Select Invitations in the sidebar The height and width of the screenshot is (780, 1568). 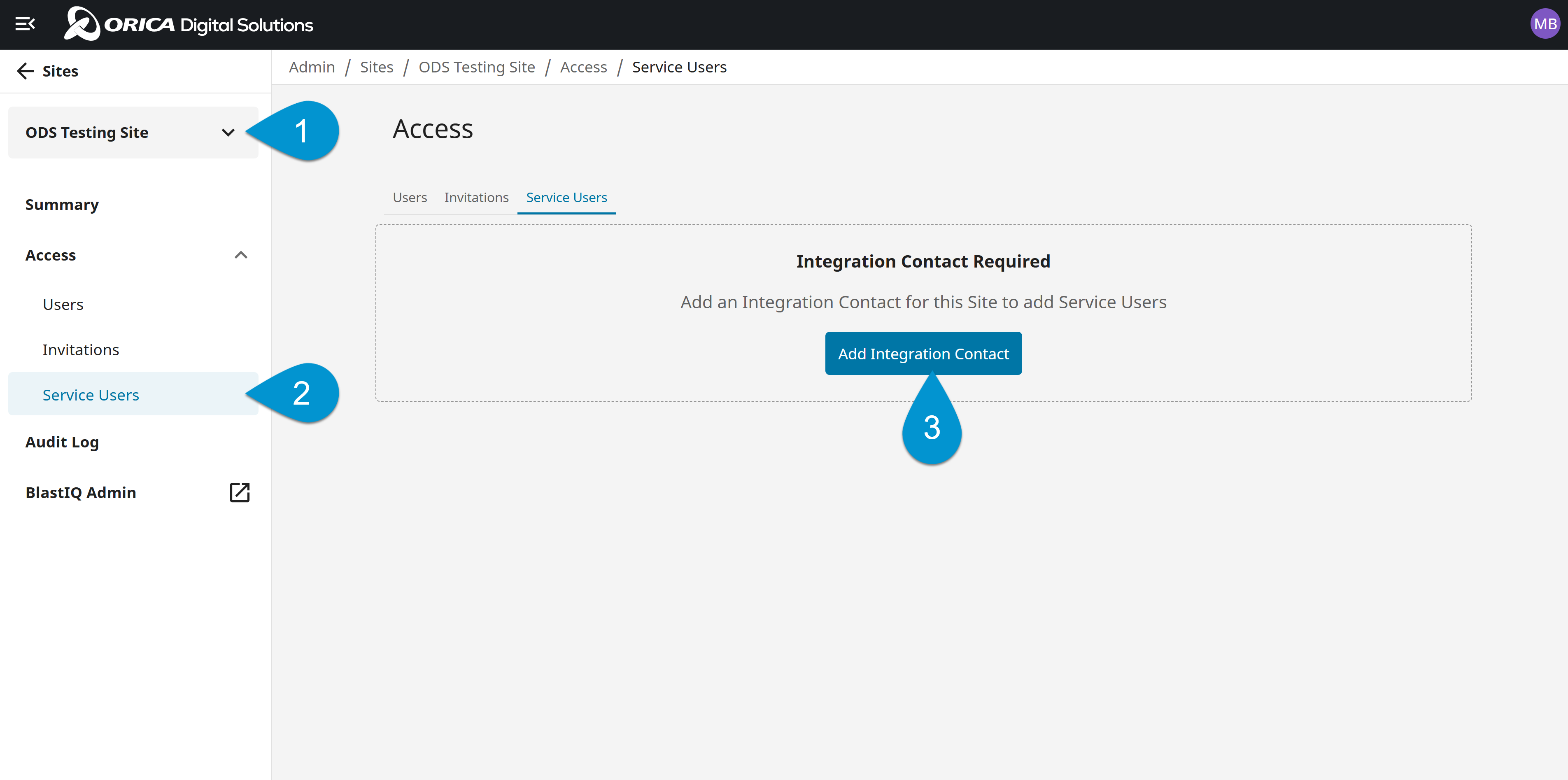coord(81,350)
